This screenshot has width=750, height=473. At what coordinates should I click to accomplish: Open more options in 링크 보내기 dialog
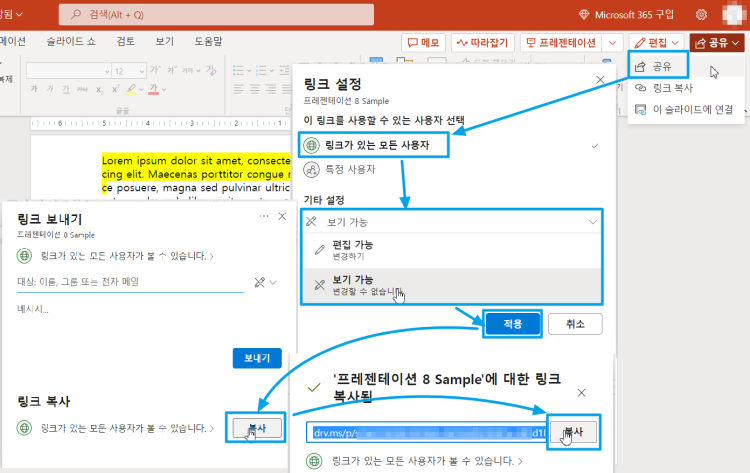pyautogui.click(x=264, y=216)
